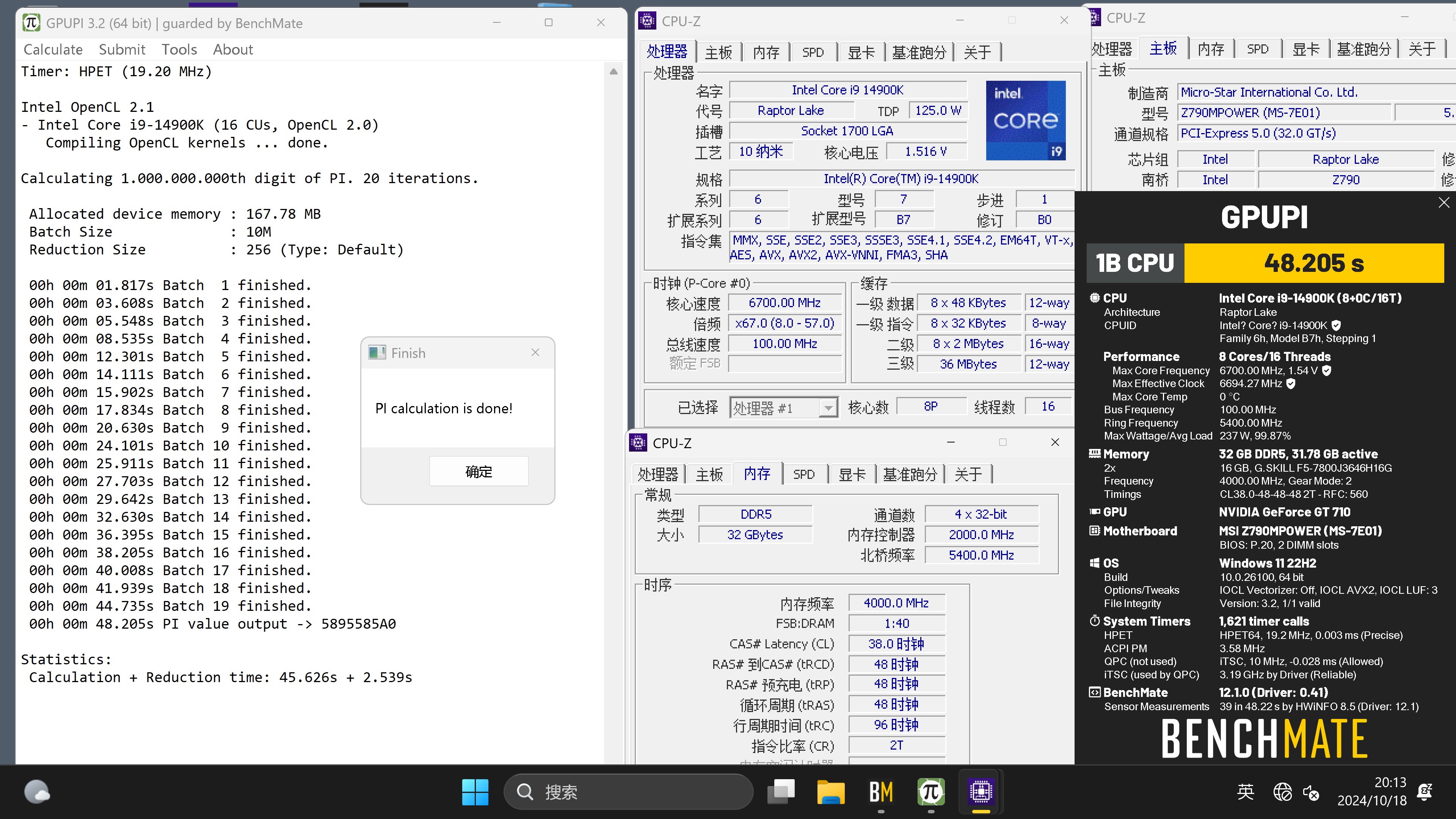Click the CPU-Z icon in processor window title
1456x819 pixels.
647,21
